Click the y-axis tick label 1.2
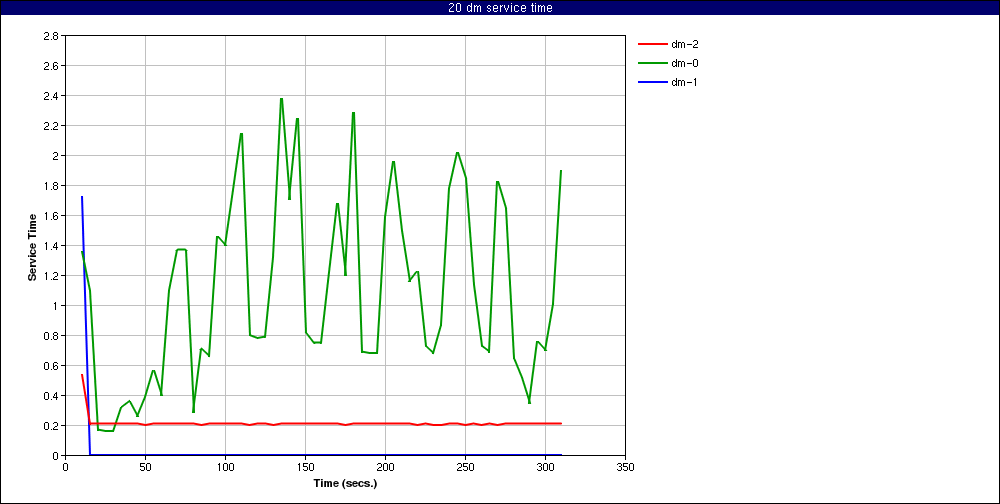 pyautogui.click(x=52, y=276)
